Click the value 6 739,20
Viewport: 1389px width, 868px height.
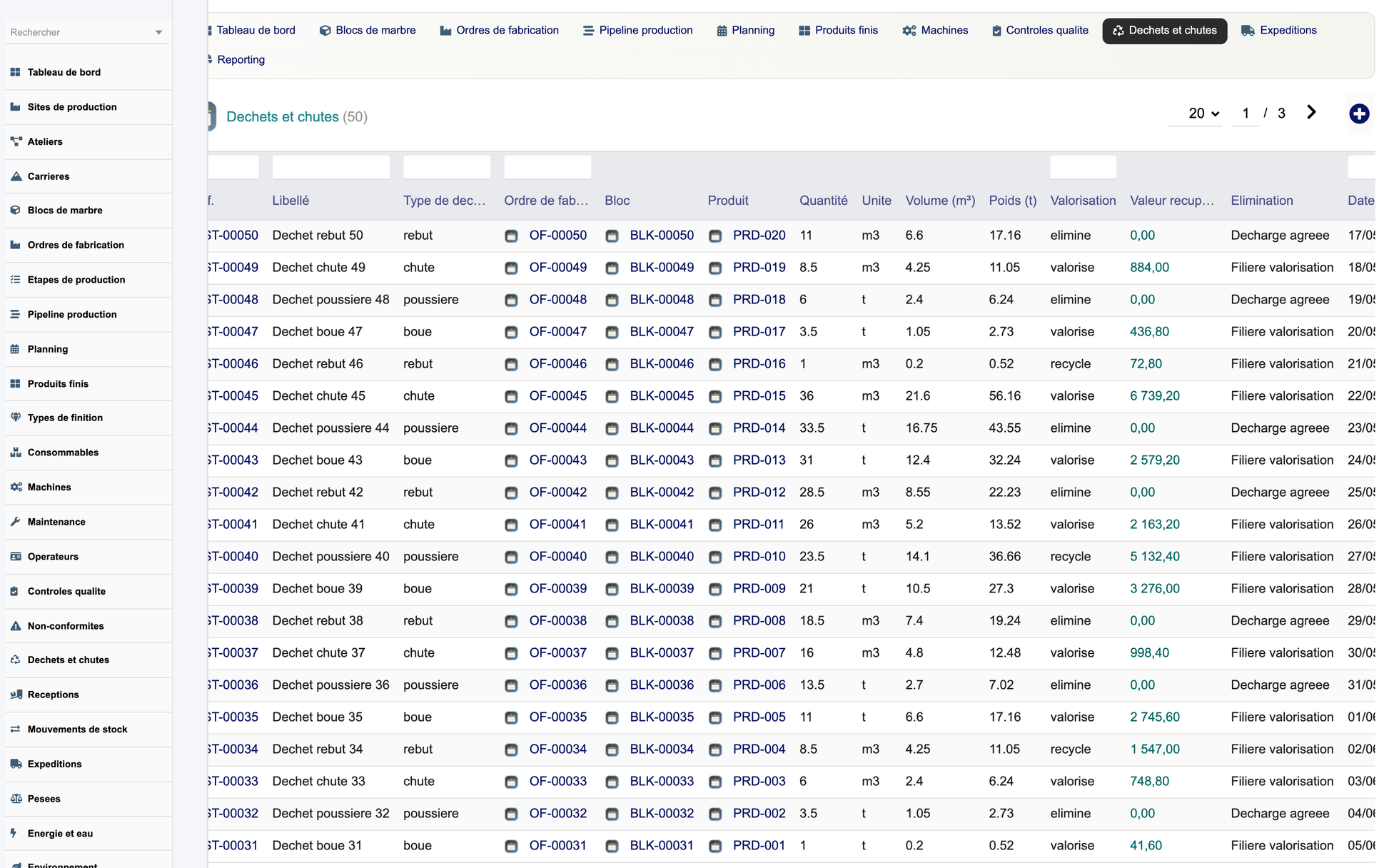(1155, 396)
